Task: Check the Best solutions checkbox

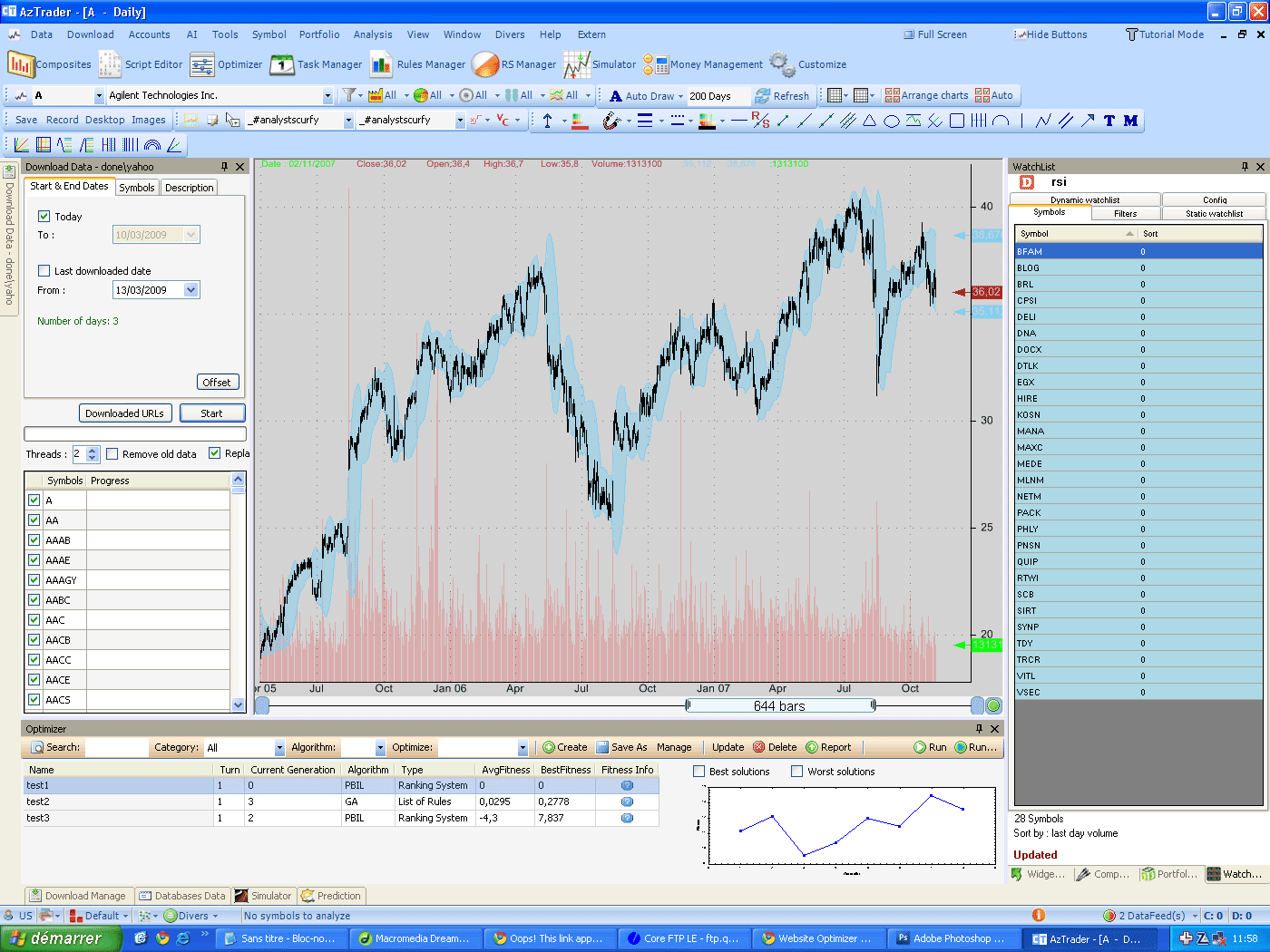Action: point(698,771)
